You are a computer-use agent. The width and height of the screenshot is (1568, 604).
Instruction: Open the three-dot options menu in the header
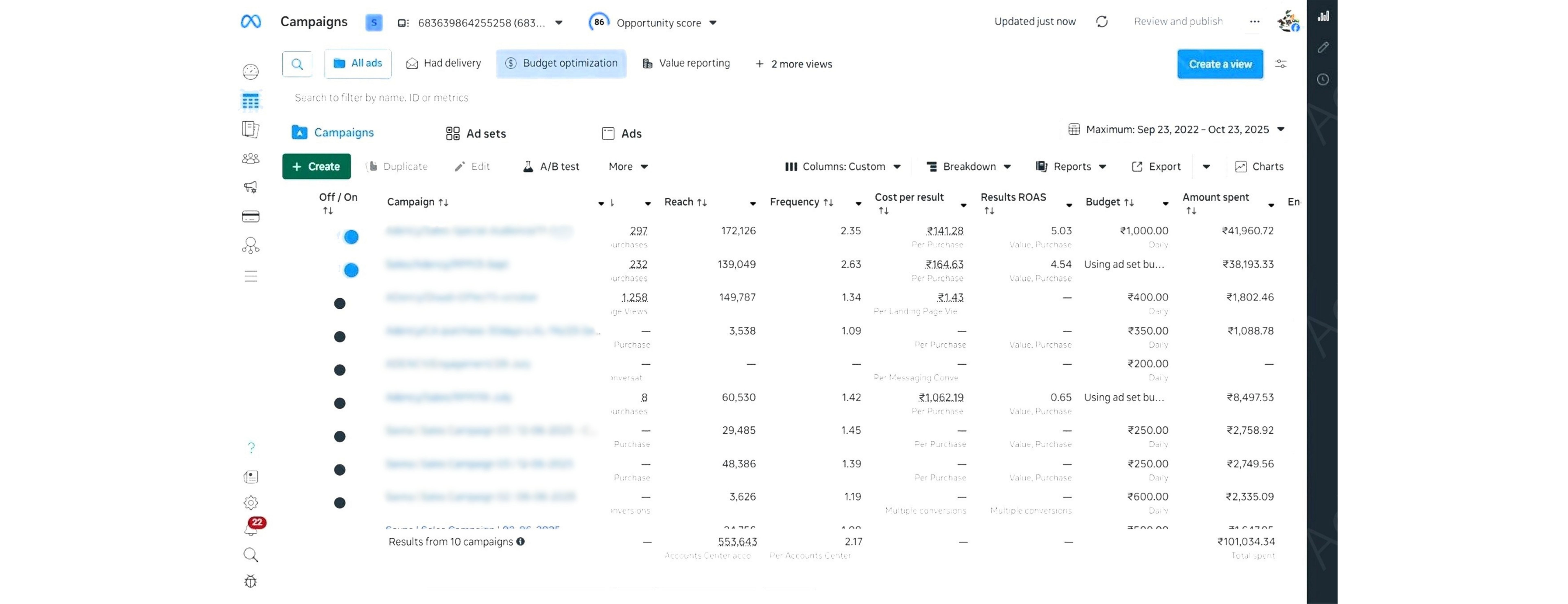(1255, 22)
